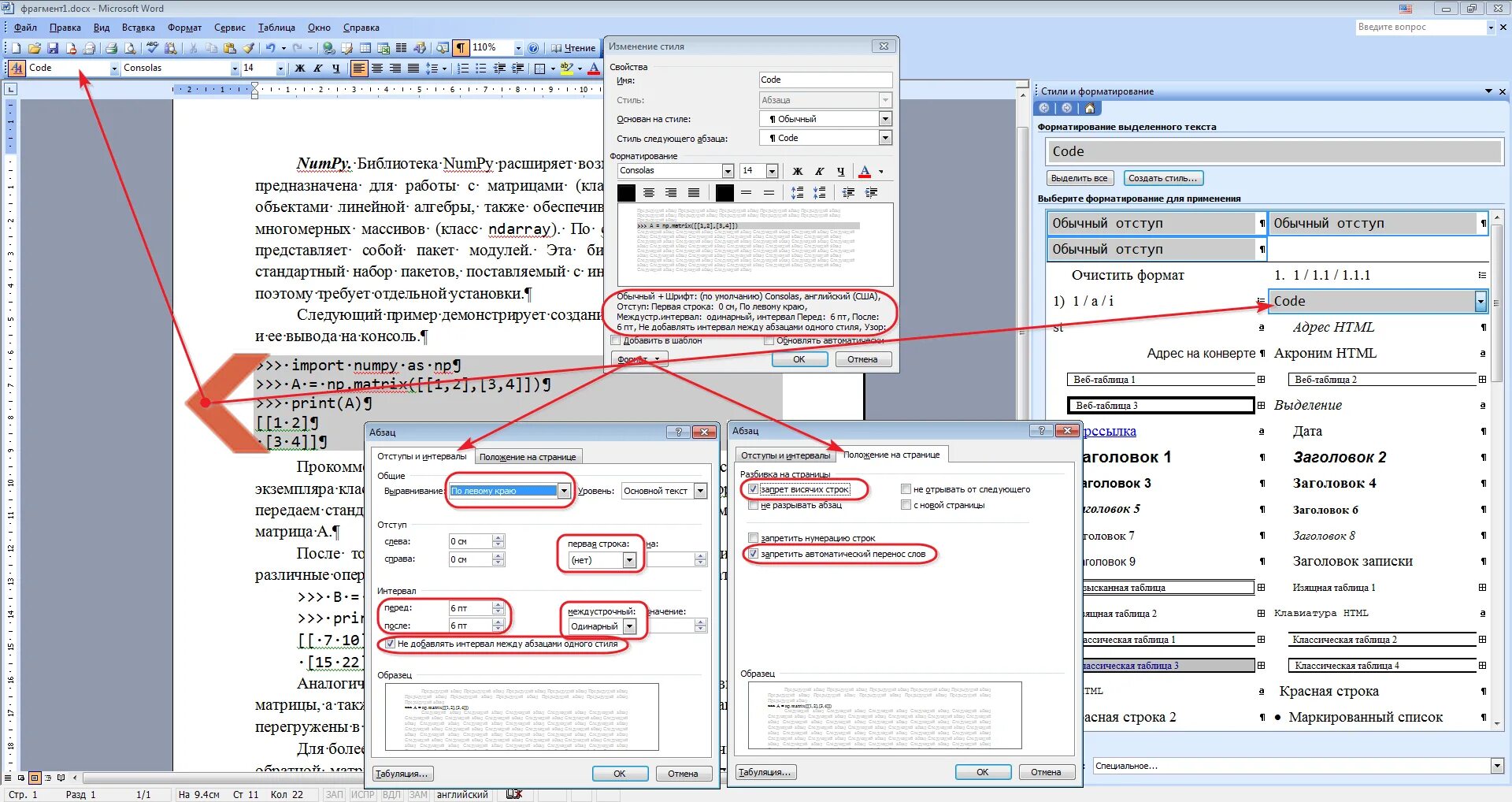This screenshot has width=1512, height=802.
Task: Click font color A in main toolbar
Action: 595,69
